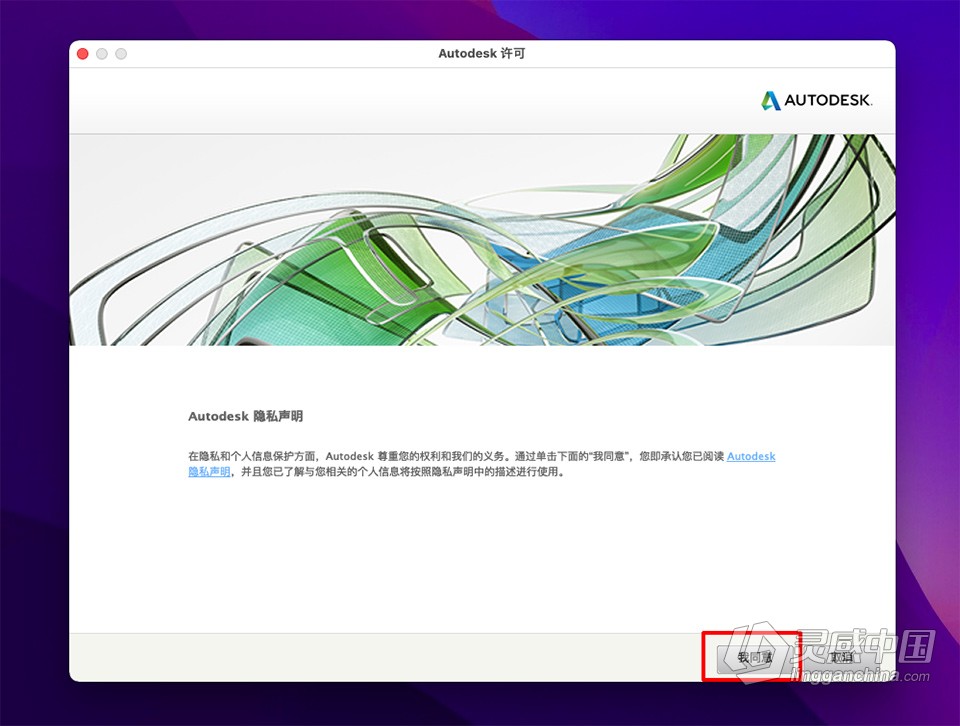
Task: Click the 我同意 (I Agree) button
Action: pyautogui.click(x=755, y=657)
